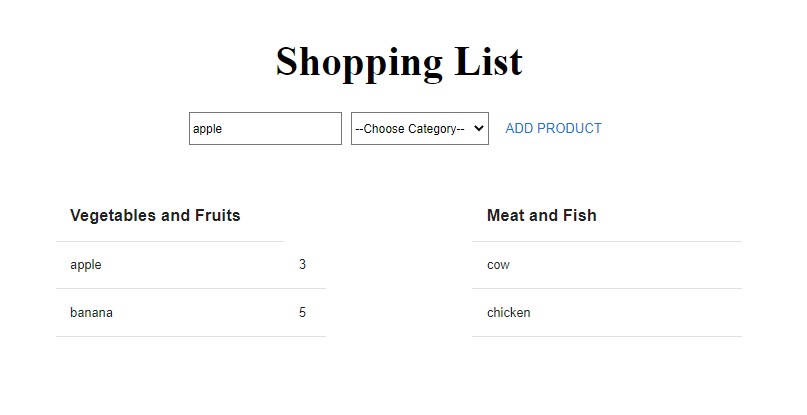
Task: Click the quantity 5 beside banana
Action: point(302,312)
